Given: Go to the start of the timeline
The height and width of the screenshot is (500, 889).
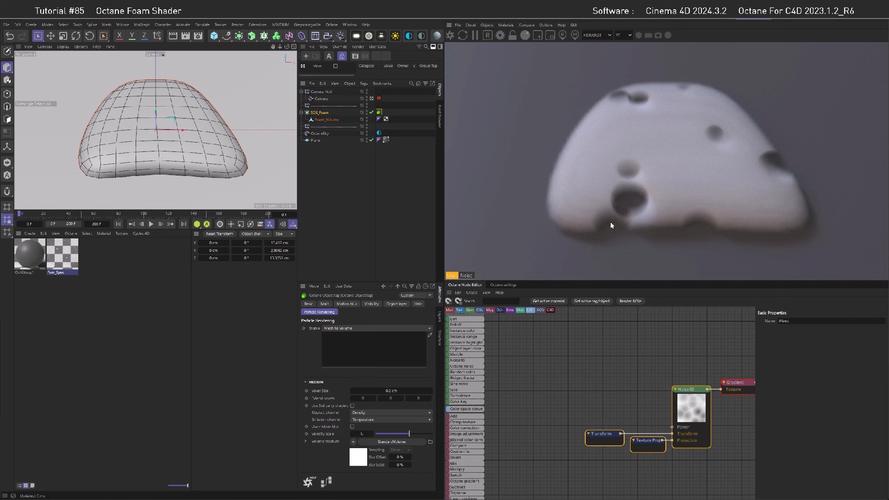Looking at the screenshot, I should coord(119,224).
